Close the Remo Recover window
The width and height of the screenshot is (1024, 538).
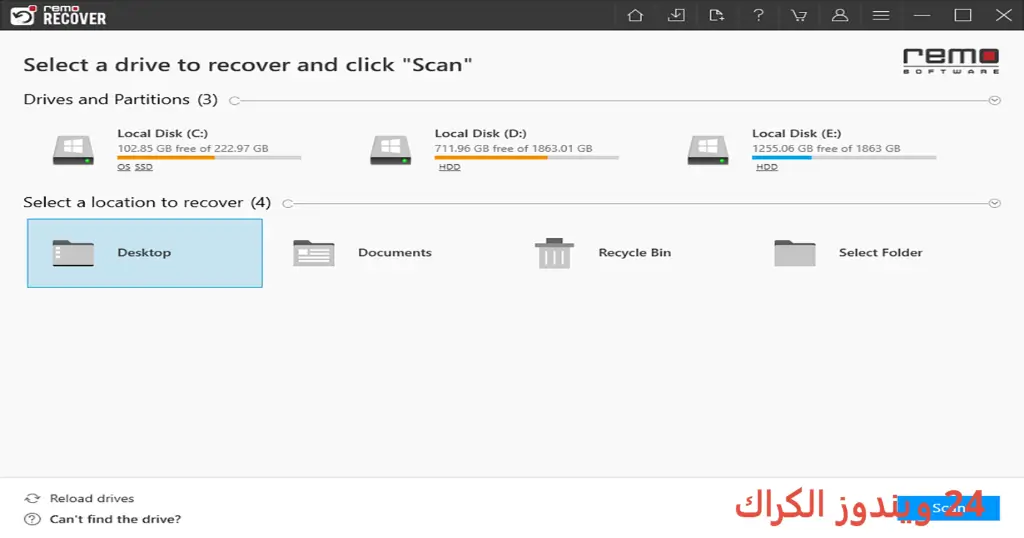(1004, 15)
